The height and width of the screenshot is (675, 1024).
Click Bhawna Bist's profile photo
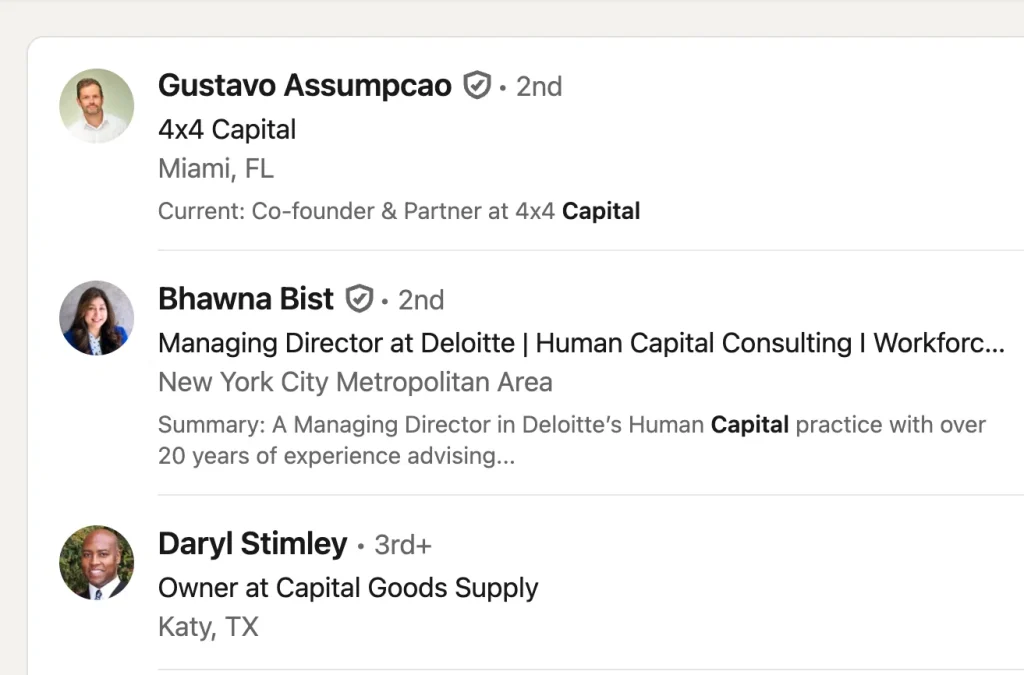click(96, 318)
